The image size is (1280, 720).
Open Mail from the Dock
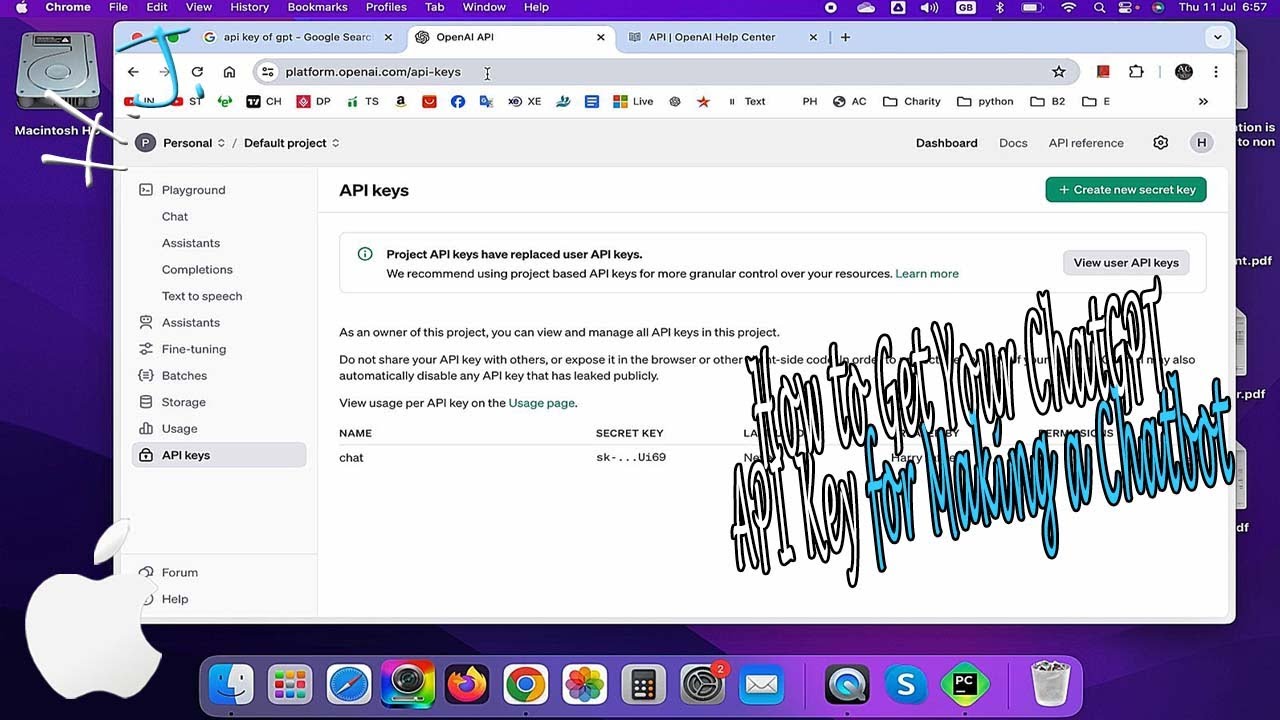pyautogui.click(x=761, y=685)
